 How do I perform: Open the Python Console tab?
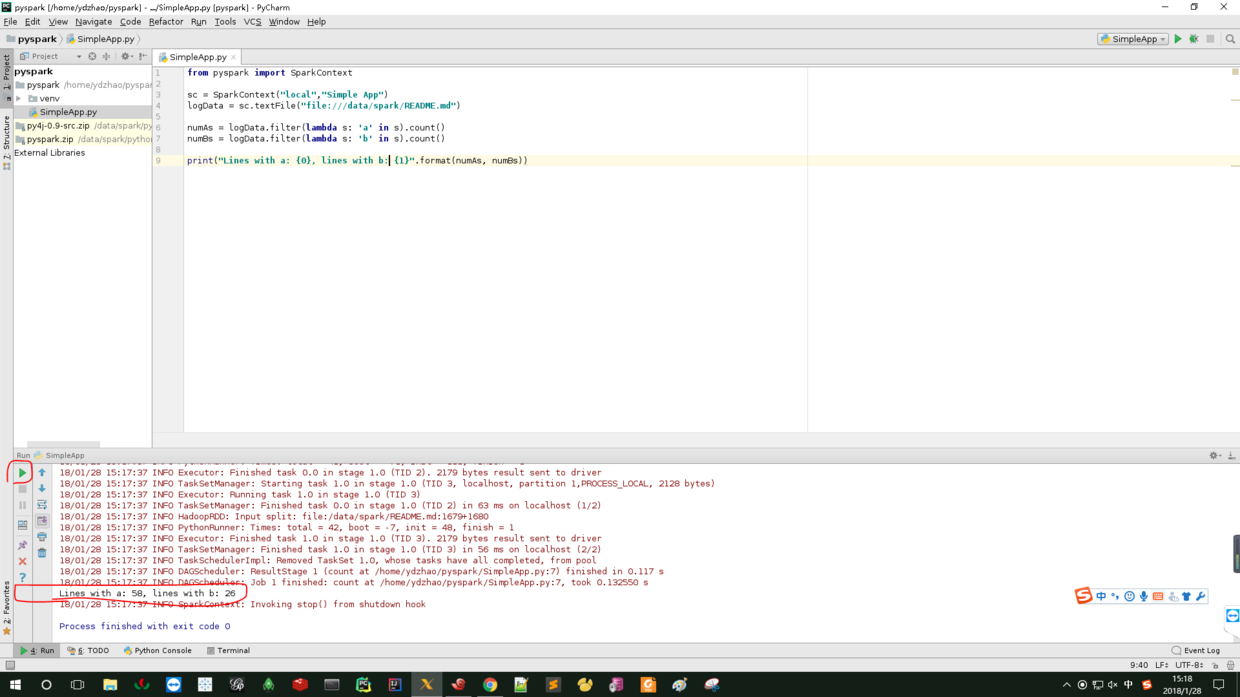tap(157, 651)
